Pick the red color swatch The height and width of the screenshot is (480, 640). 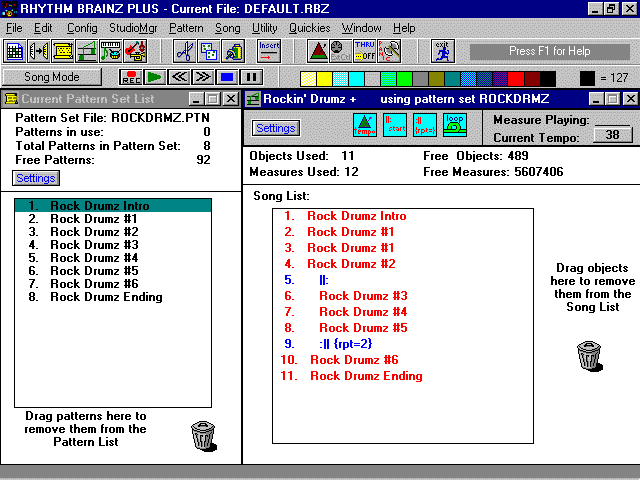pos(516,77)
